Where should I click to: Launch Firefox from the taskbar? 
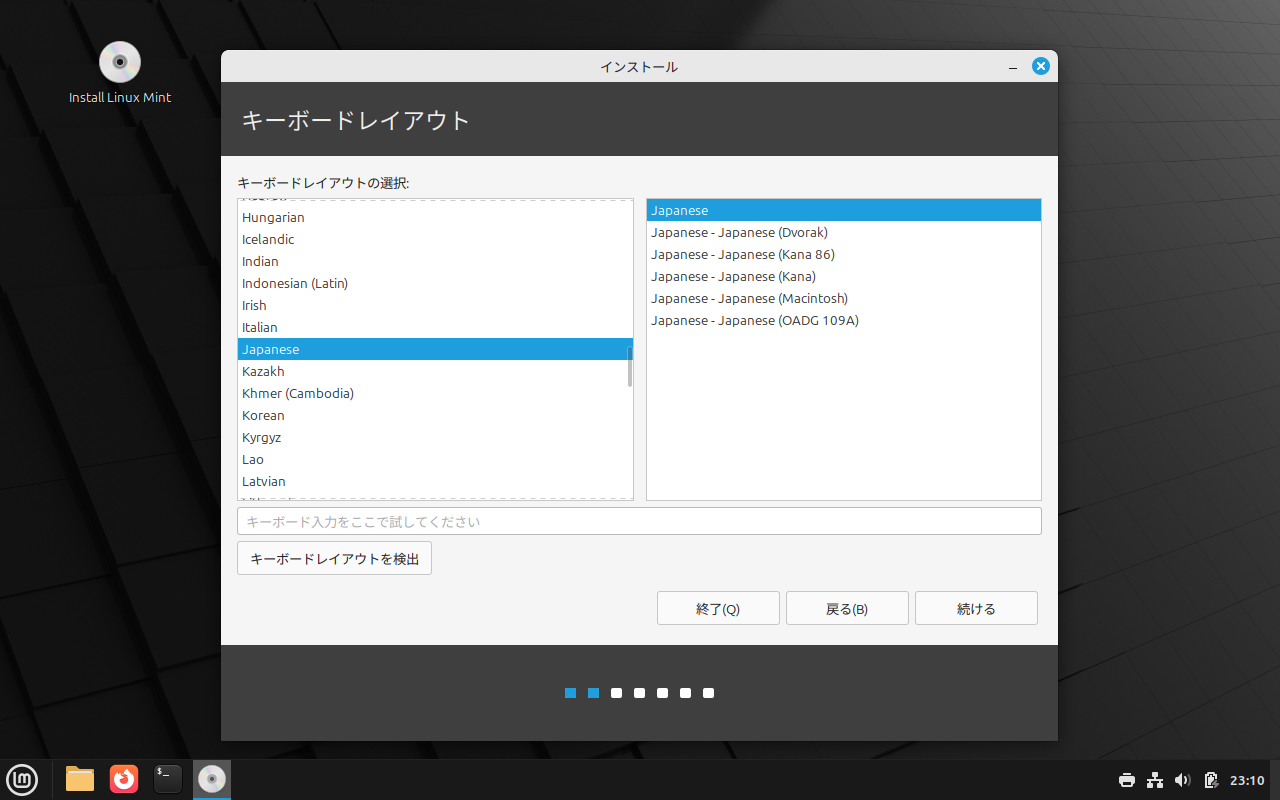tap(124, 779)
